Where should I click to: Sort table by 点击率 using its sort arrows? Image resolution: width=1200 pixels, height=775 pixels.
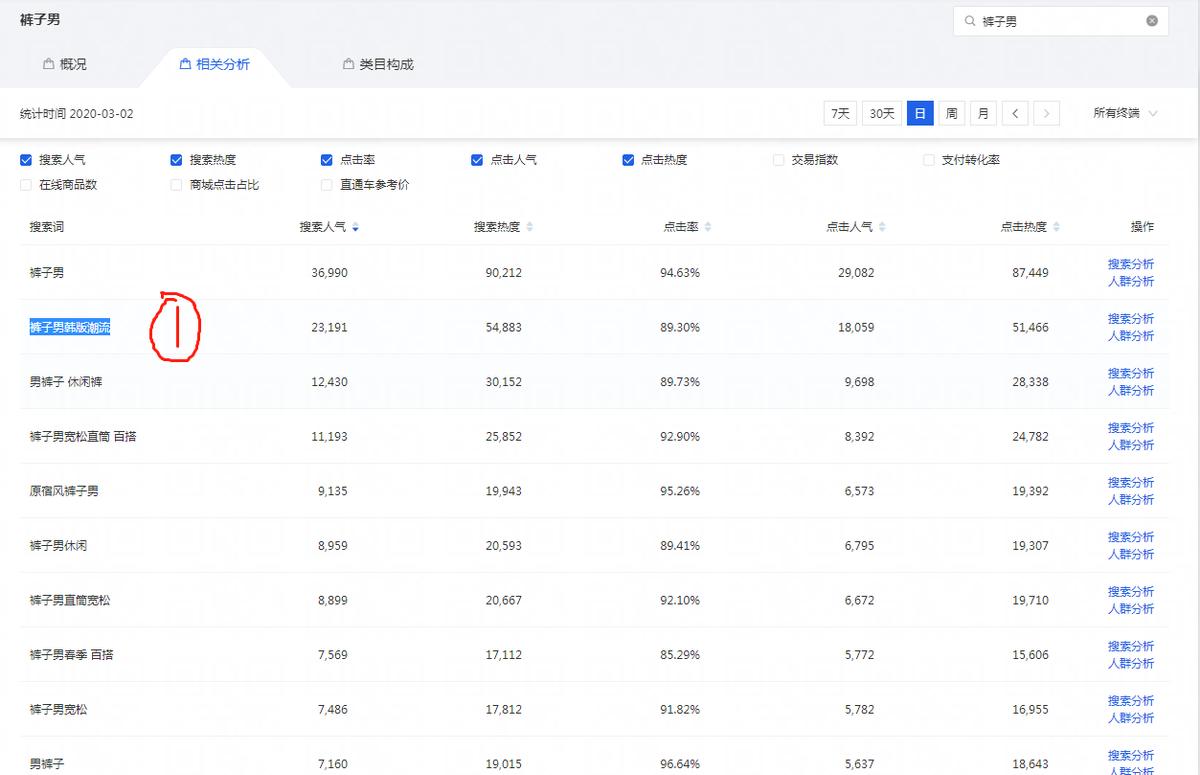pyautogui.click(x=706, y=226)
